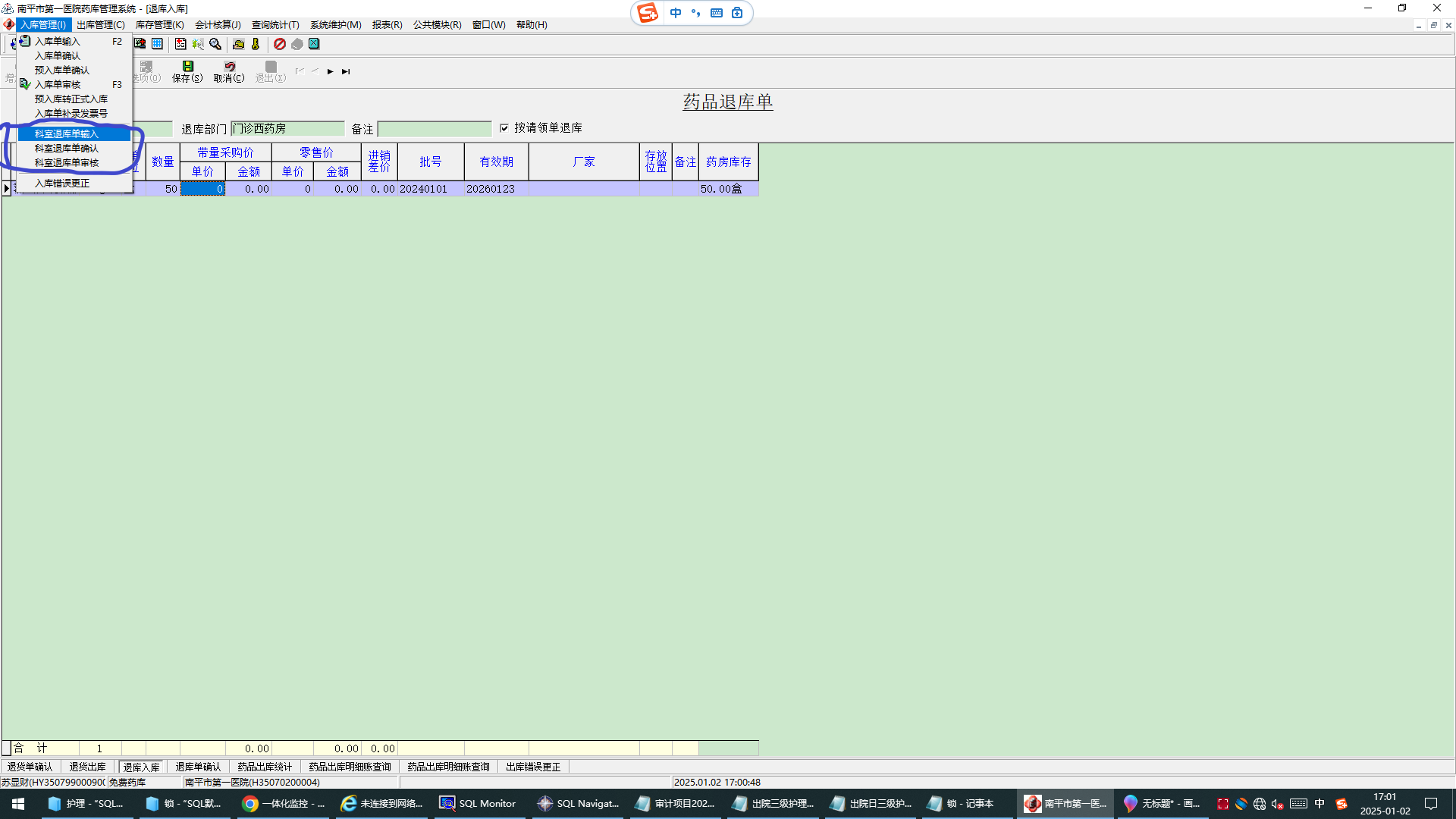Image resolution: width=1456 pixels, height=819 pixels.
Task: Click the yellow folder hand toolbar icon
Action: [x=238, y=44]
